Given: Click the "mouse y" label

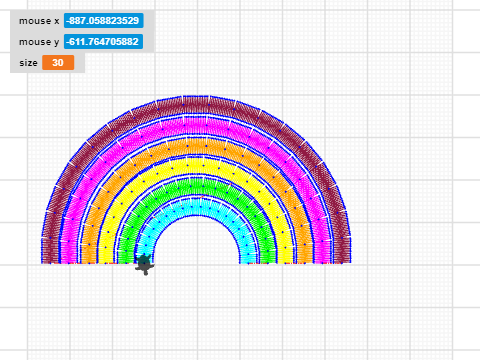Looking at the screenshot, I should coord(39,42).
